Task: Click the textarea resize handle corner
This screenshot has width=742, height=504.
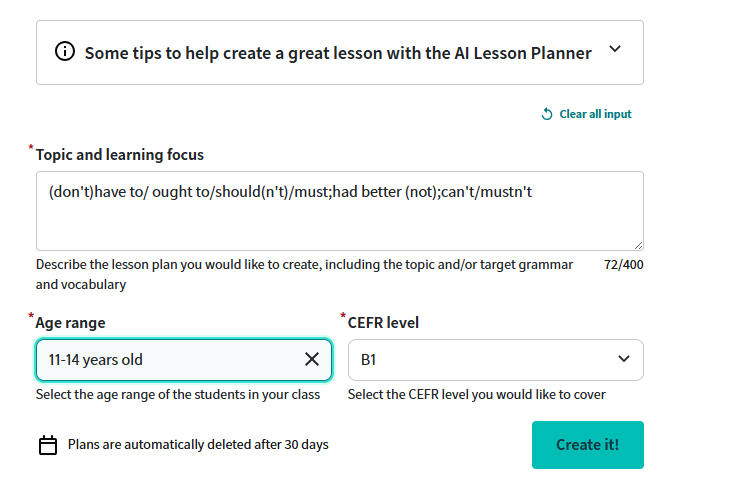Action: pos(638,244)
